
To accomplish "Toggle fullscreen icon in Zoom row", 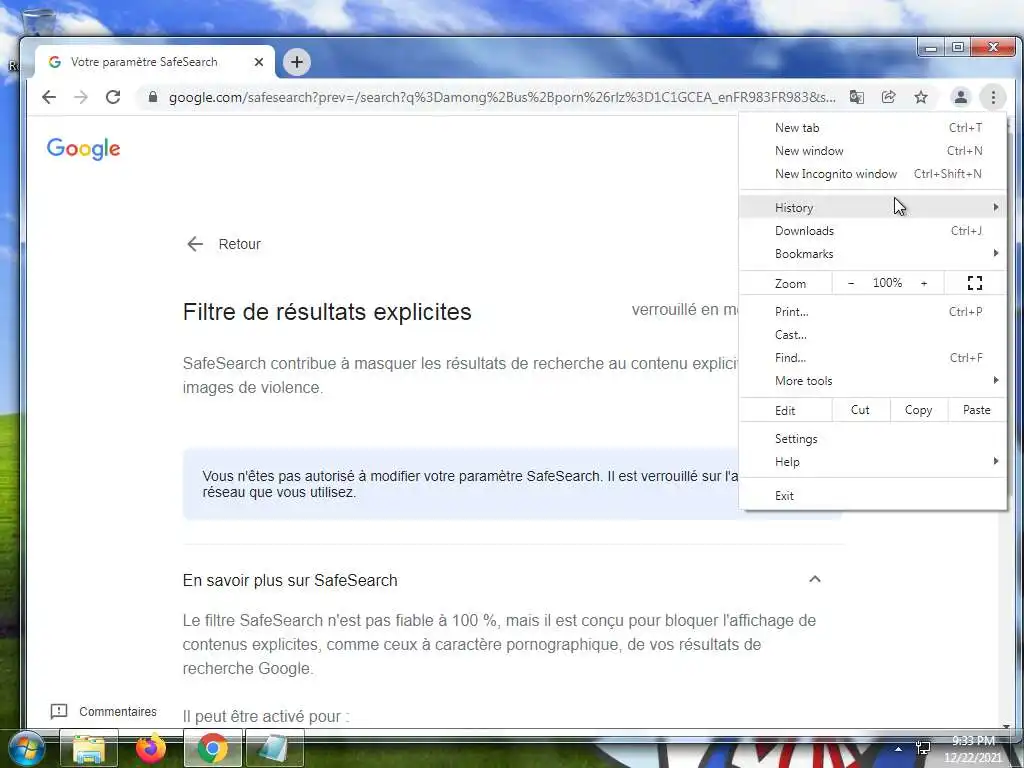I will pyautogui.click(x=975, y=283).
